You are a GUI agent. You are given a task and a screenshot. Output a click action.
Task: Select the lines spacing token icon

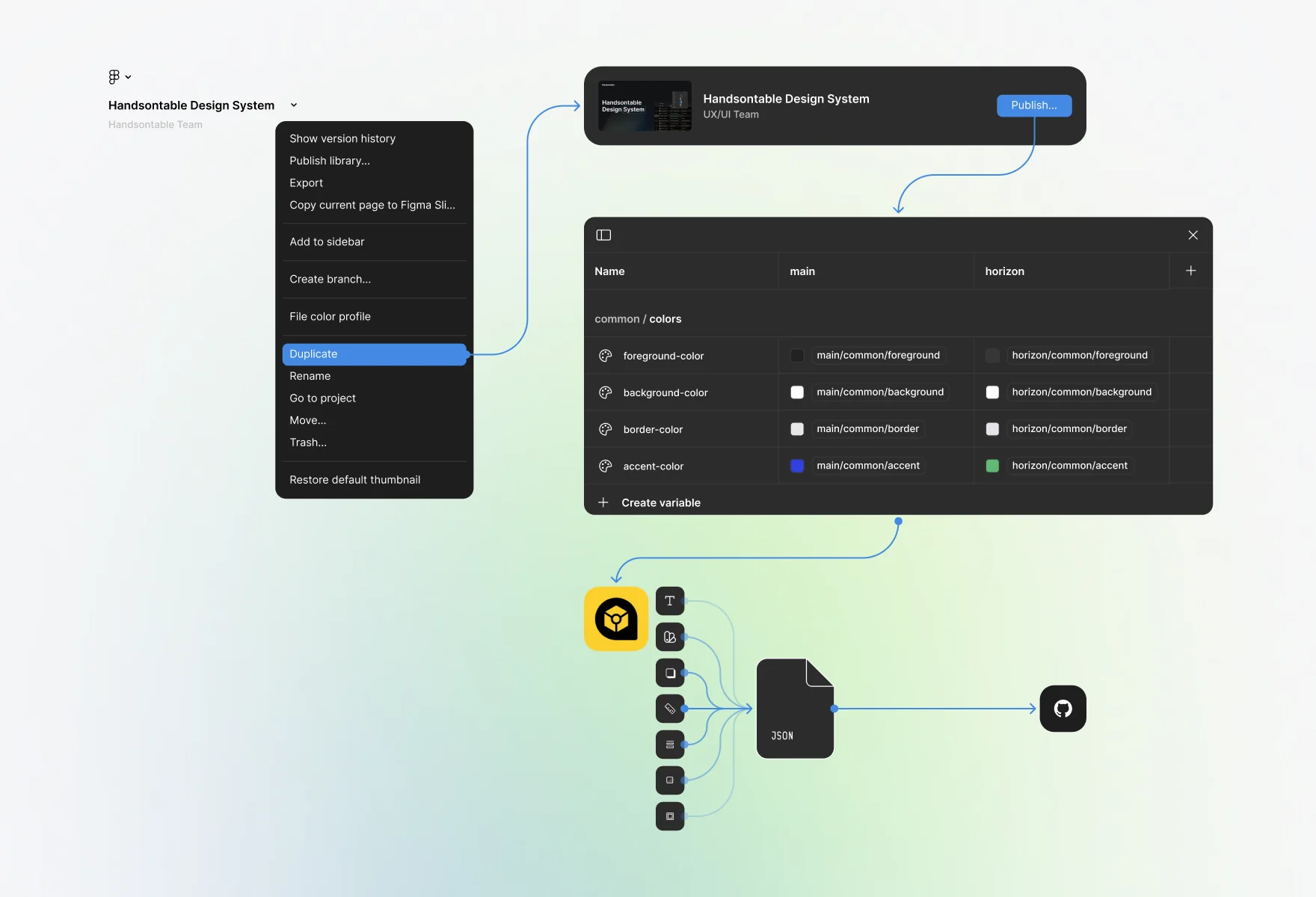[x=670, y=745]
